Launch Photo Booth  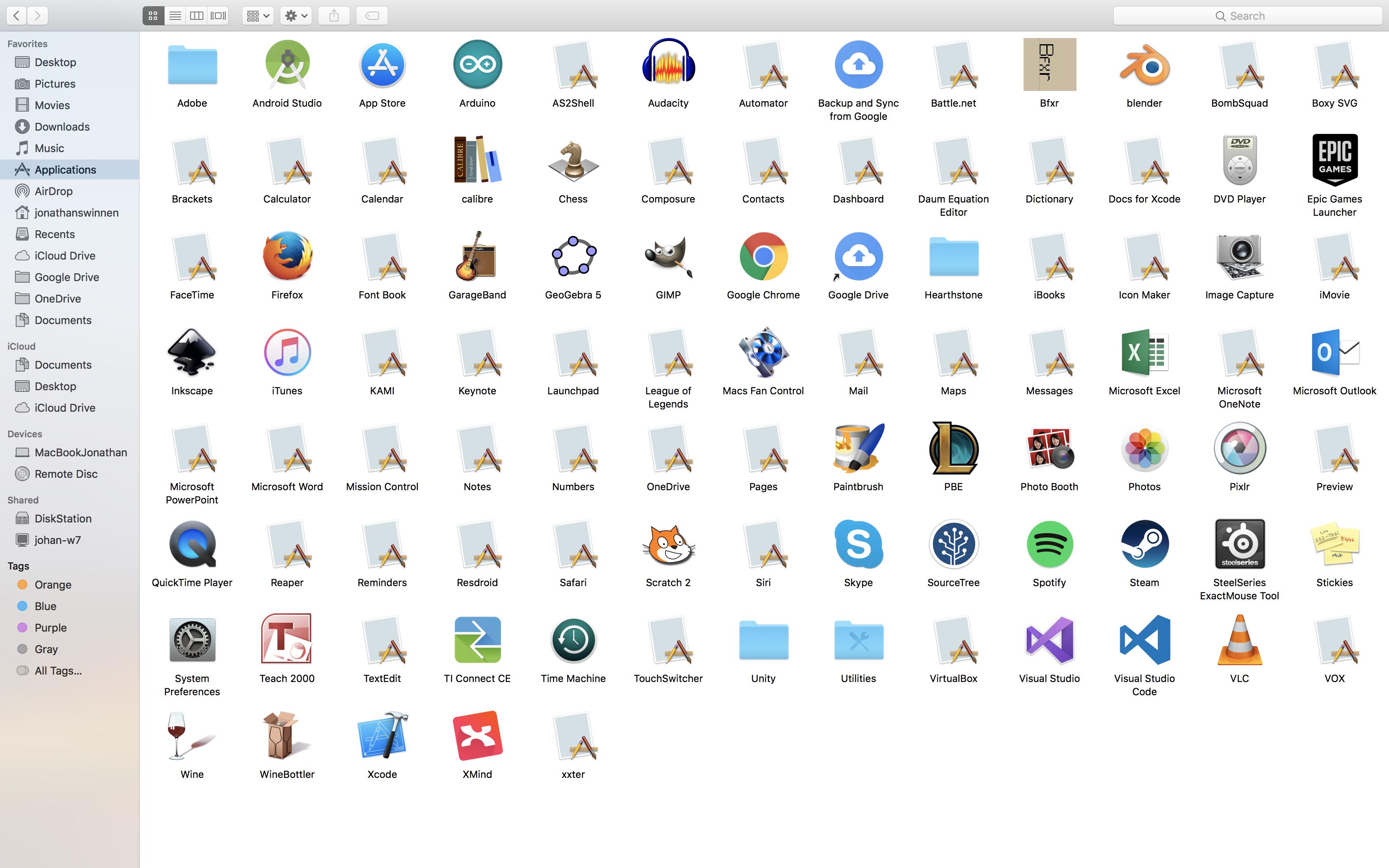point(1049,448)
